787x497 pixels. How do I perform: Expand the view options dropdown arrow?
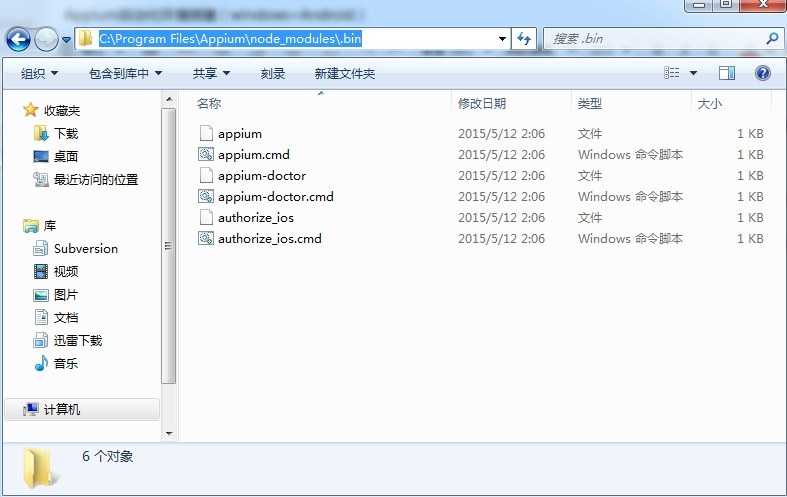tap(693, 73)
